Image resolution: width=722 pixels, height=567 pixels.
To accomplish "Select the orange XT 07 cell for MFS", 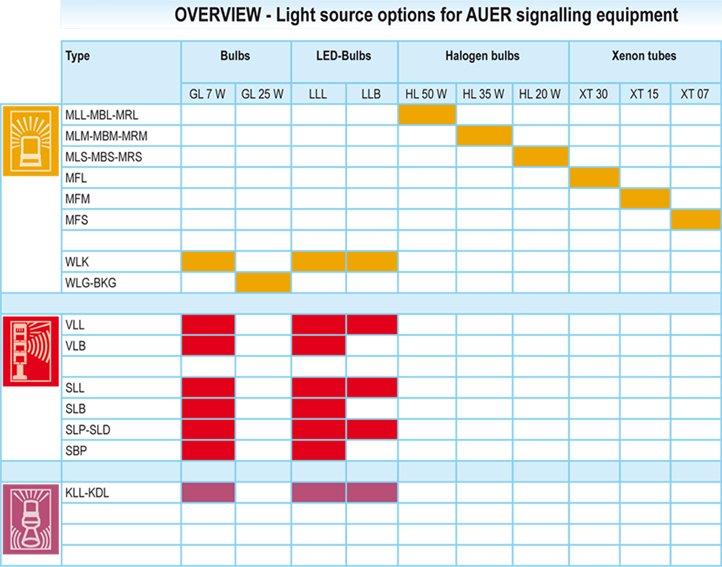I will [695, 219].
